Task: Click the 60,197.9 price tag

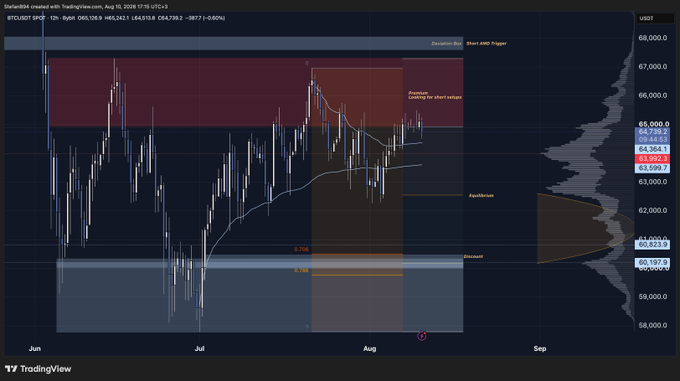Action: [652, 263]
